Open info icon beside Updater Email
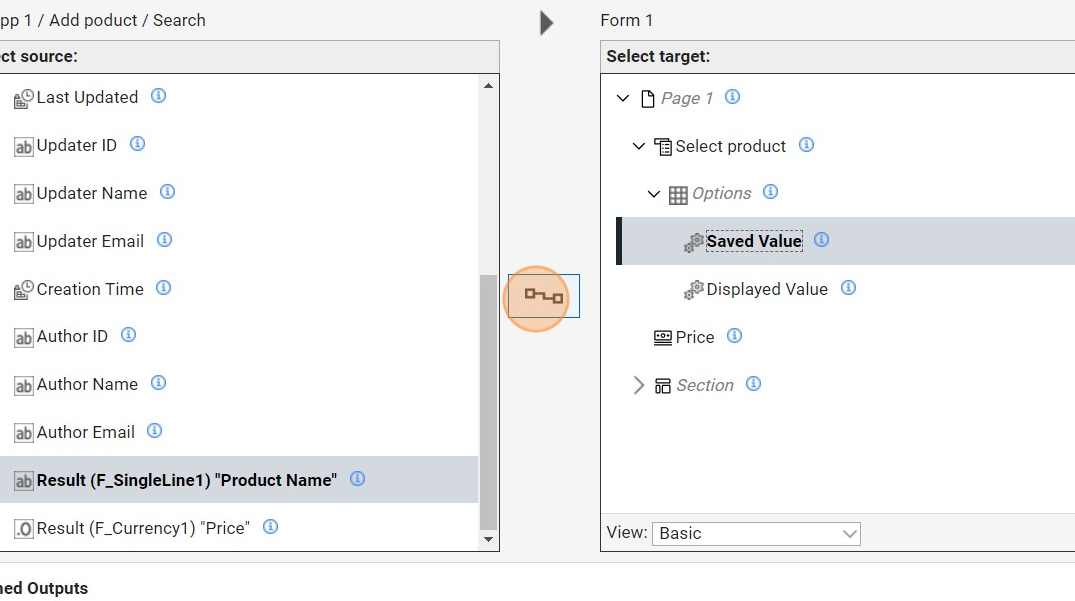 [x=164, y=240]
